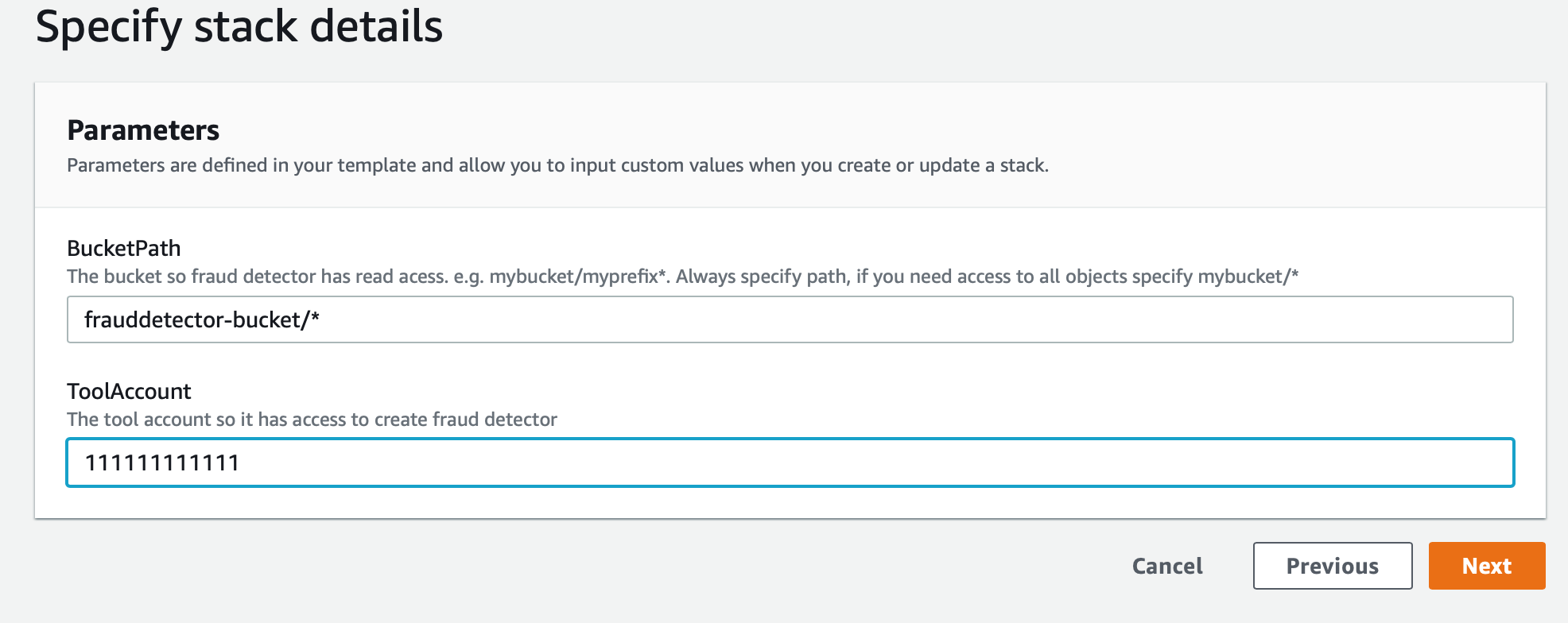Screen dimensions: 1568x623
Task: Focus the BucketPath input field
Action: (x=790, y=319)
